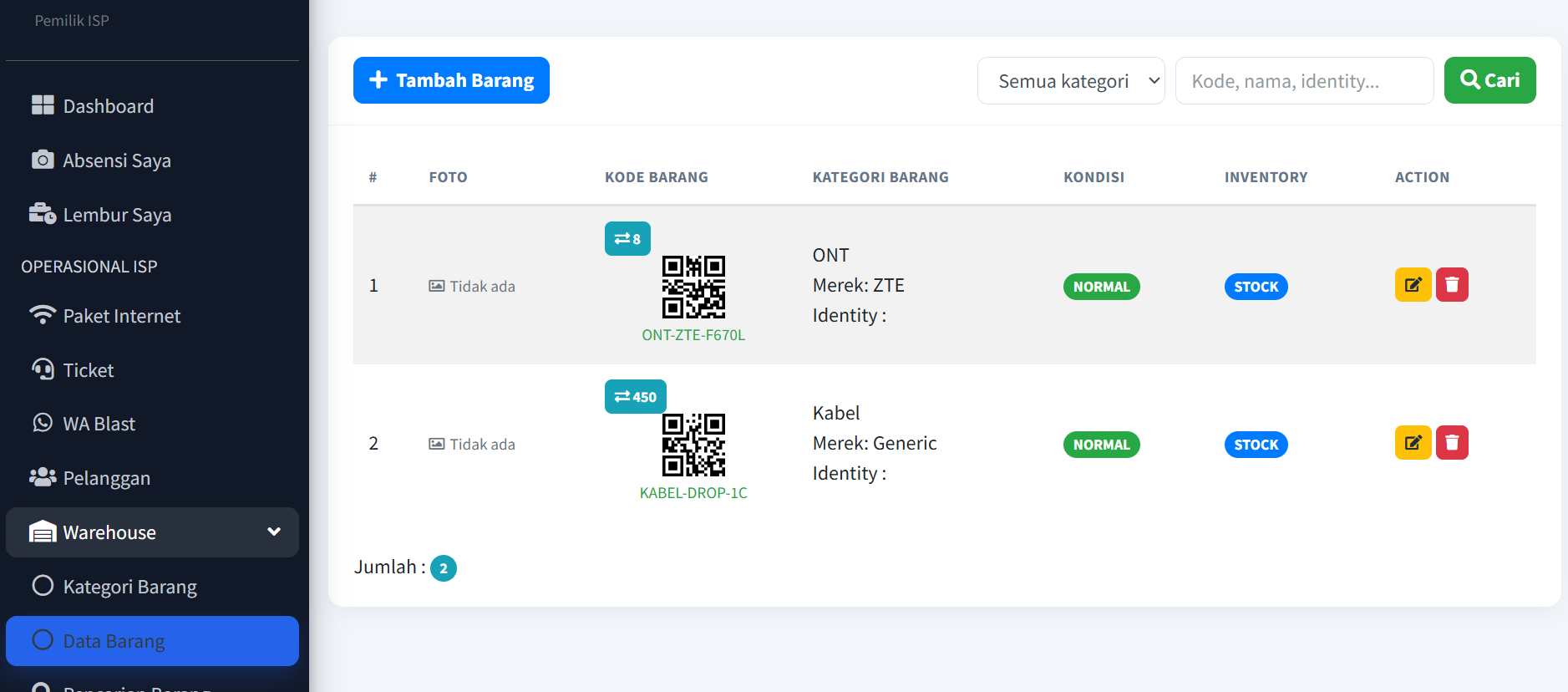Click the QR code for KABEL-DROP-1C
The height and width of the screenshot is (692, 1568).
pyautogui.click(x=693, y=445)
